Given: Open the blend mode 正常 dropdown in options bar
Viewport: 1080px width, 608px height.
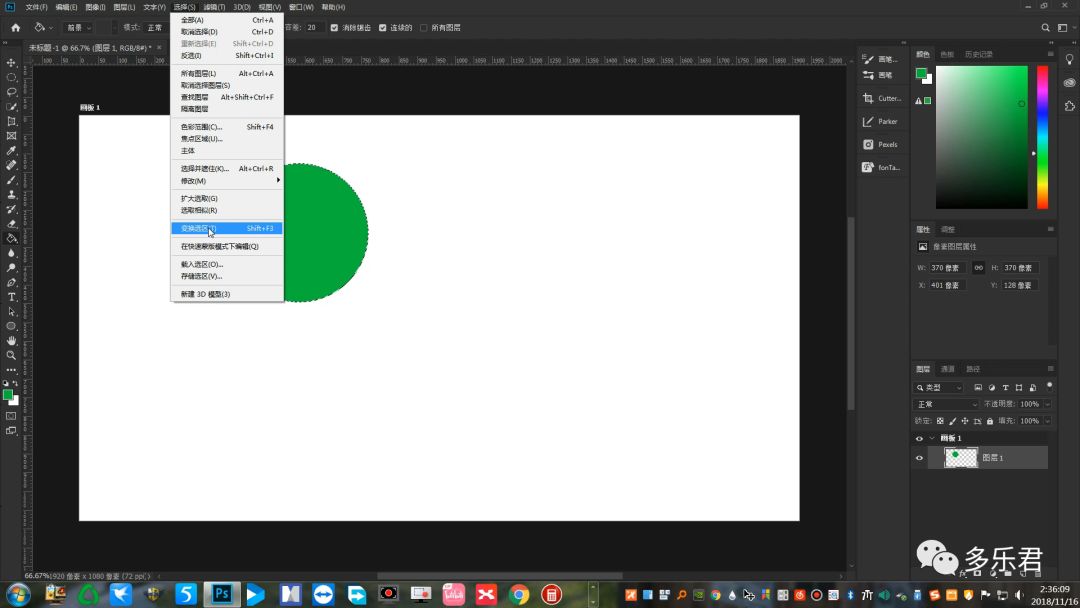Looking at the screenshot, I should click(156, 28).
